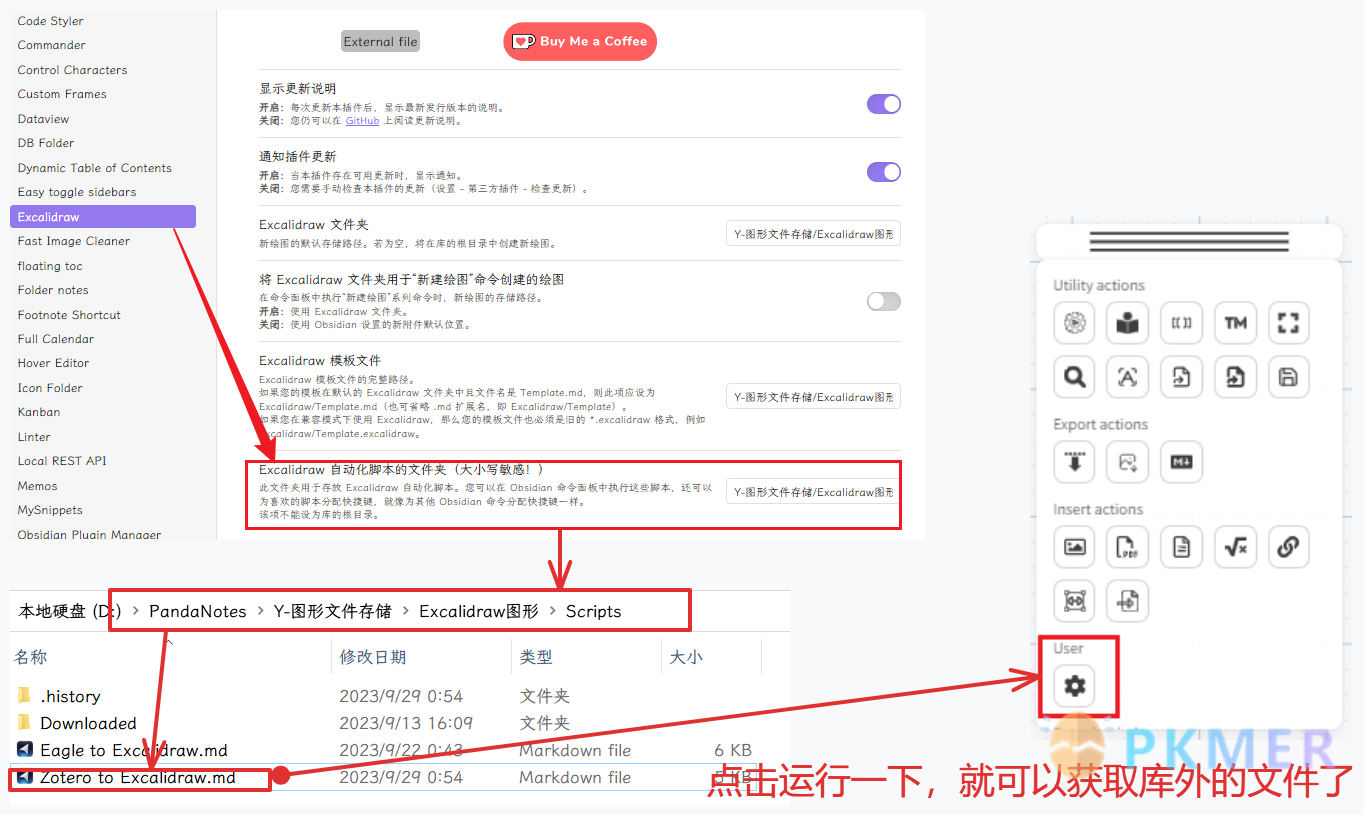Click the Excalidraw 文件夹 path field

point(813,234)
